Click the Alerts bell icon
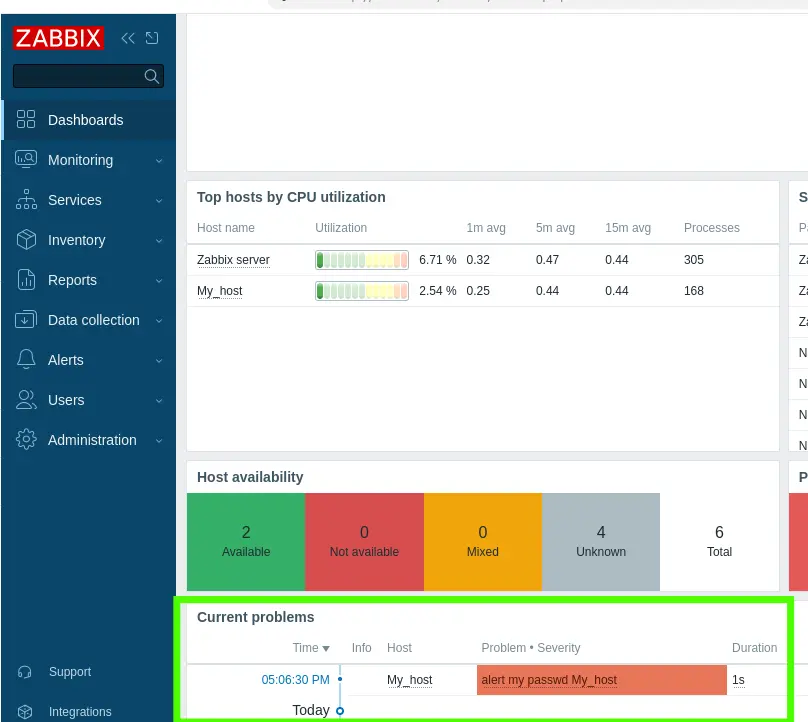This screenshot has width=808, height=722. (27, 360)
